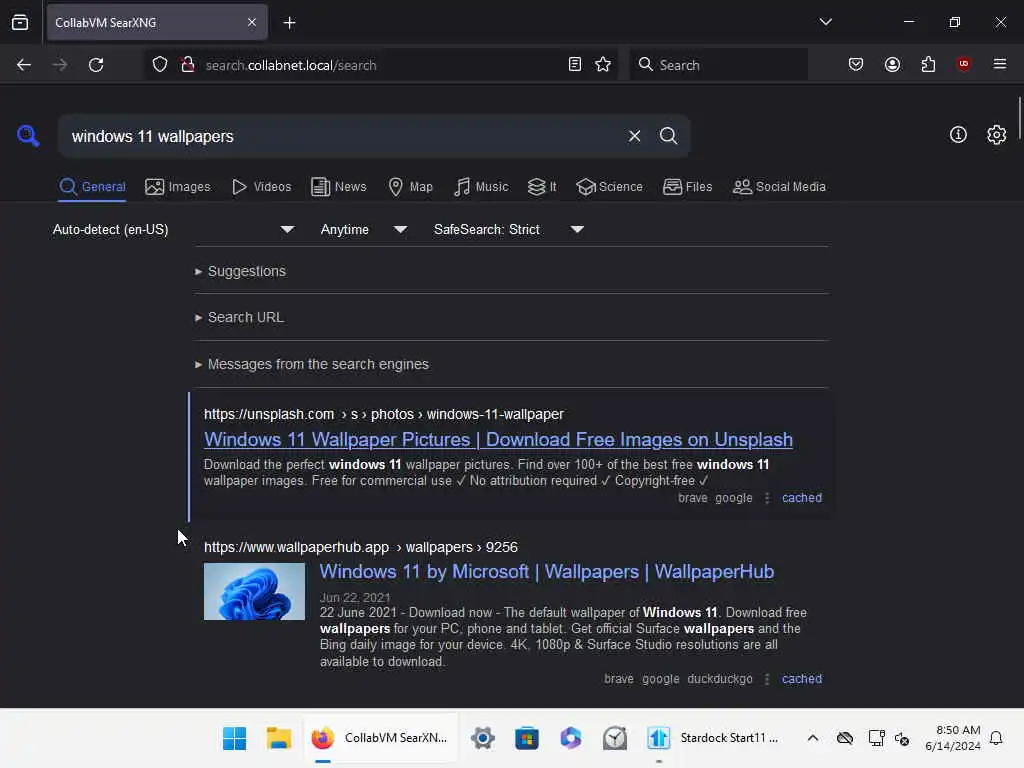Open Microsoft Store from taskbar
Screen dimensions: 1024x768
[526, 738]
